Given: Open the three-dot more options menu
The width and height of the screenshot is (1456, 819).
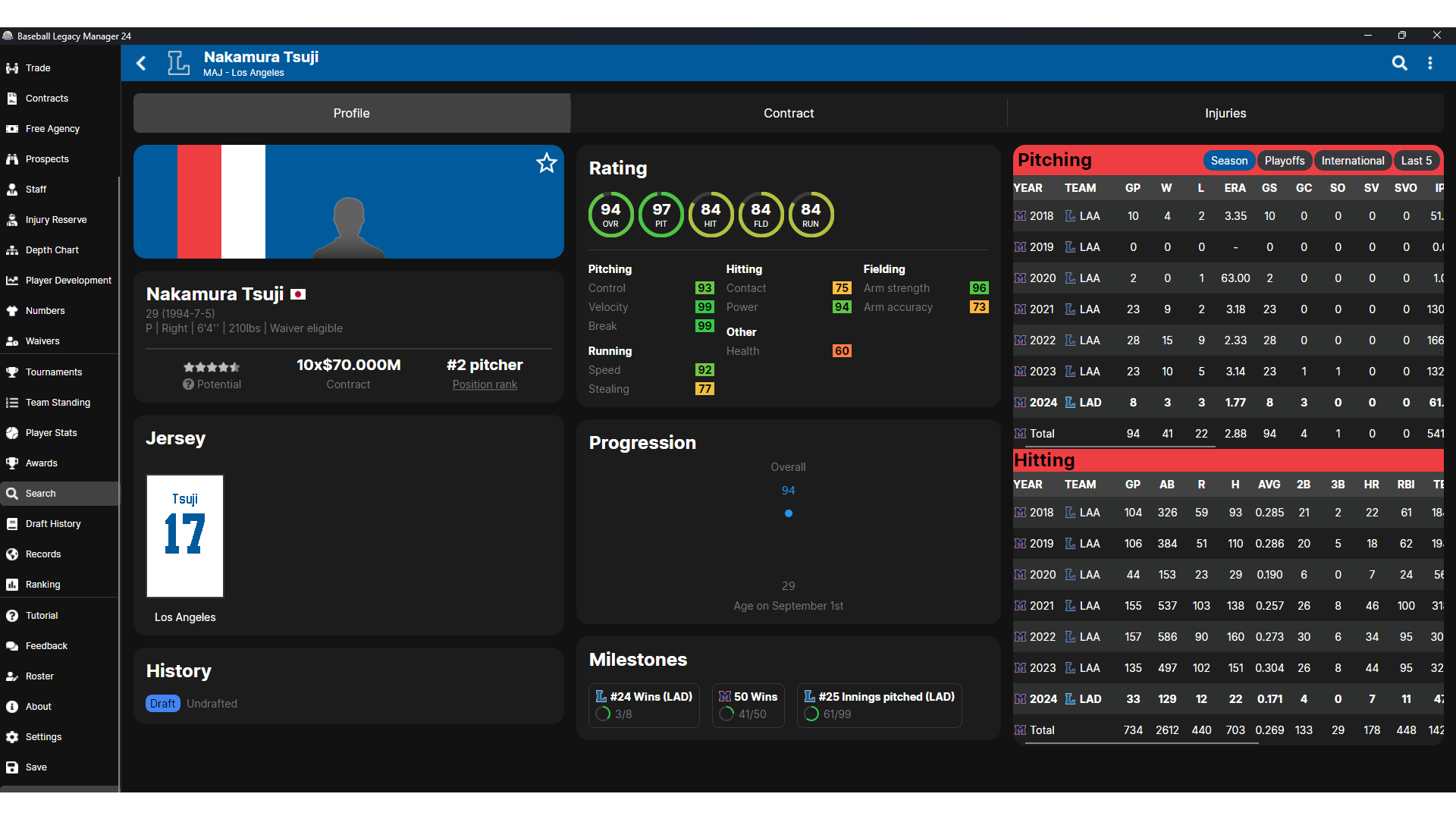Looking at the screenshot, I should pyautogui.click(x=1430, y=63).
